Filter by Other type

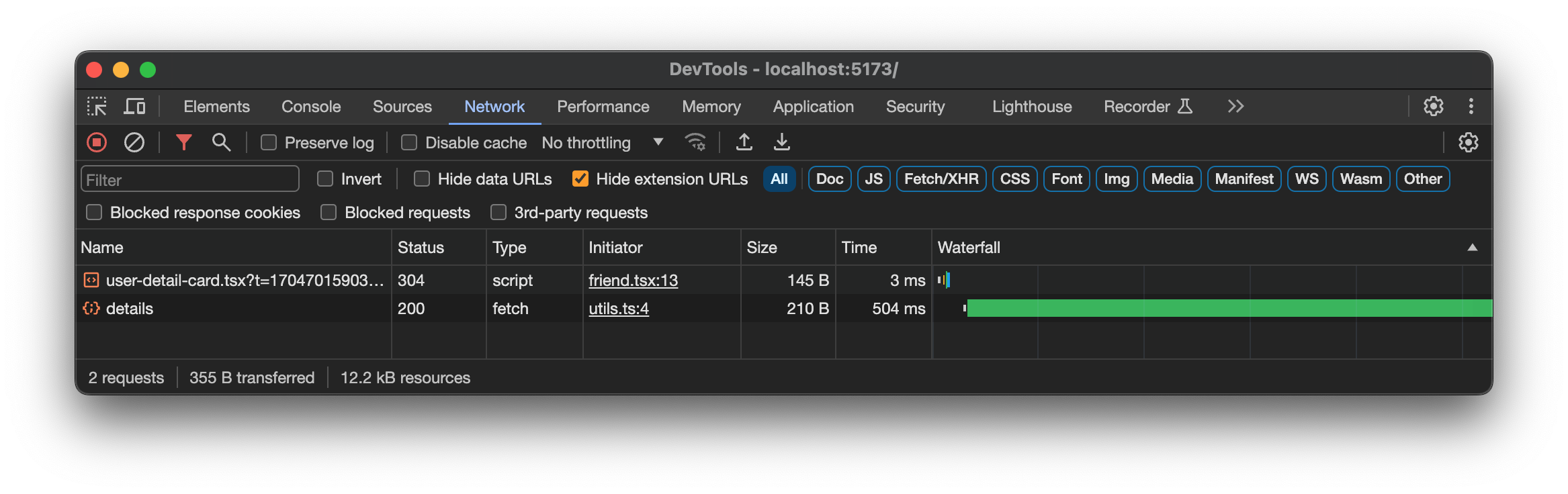coord(1423,179)
